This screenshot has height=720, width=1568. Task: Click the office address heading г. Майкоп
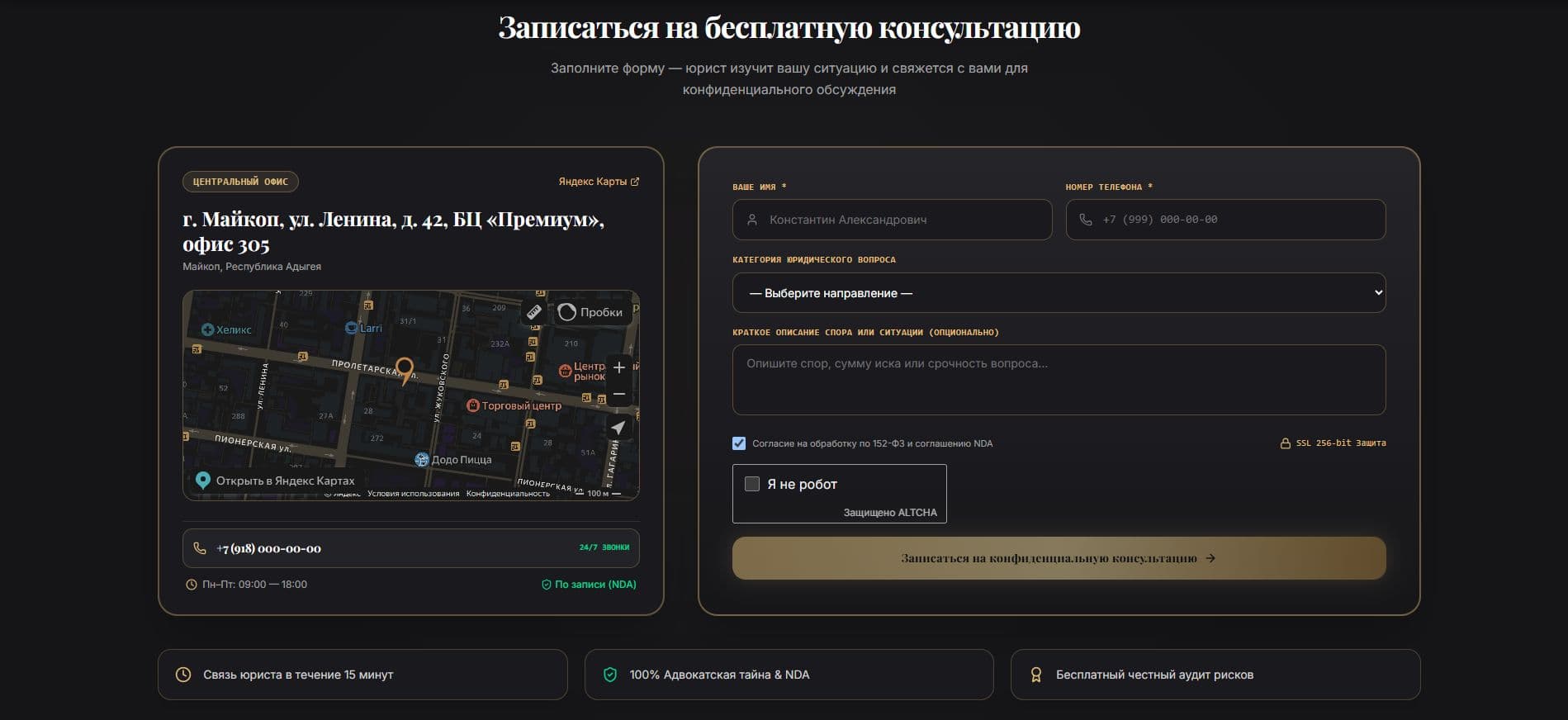tap(393, 232)
